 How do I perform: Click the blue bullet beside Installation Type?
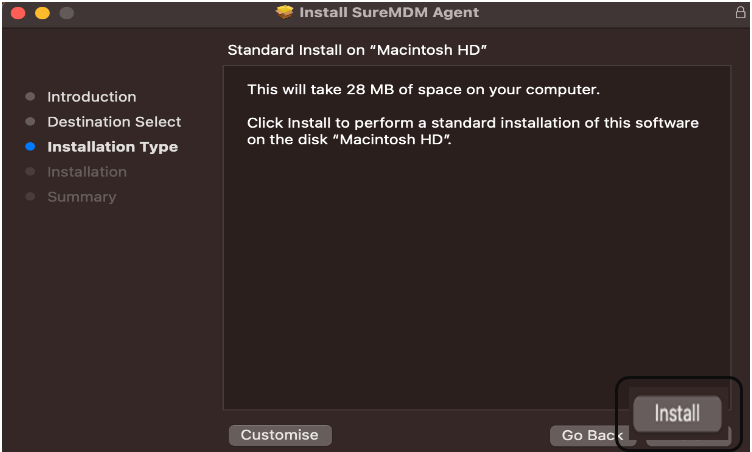click(30, 146)
